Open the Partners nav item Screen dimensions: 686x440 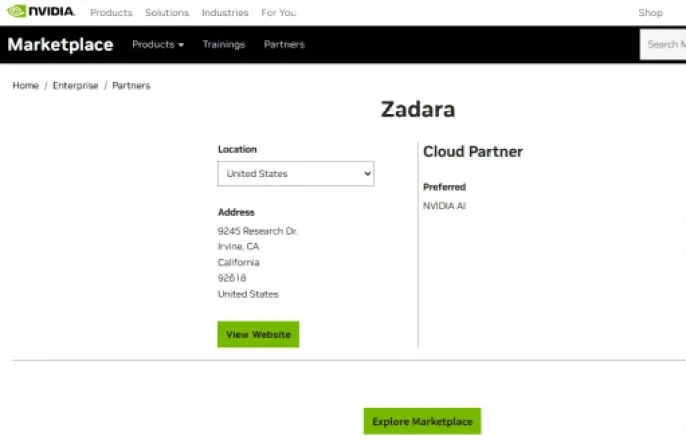click(284, 44)
